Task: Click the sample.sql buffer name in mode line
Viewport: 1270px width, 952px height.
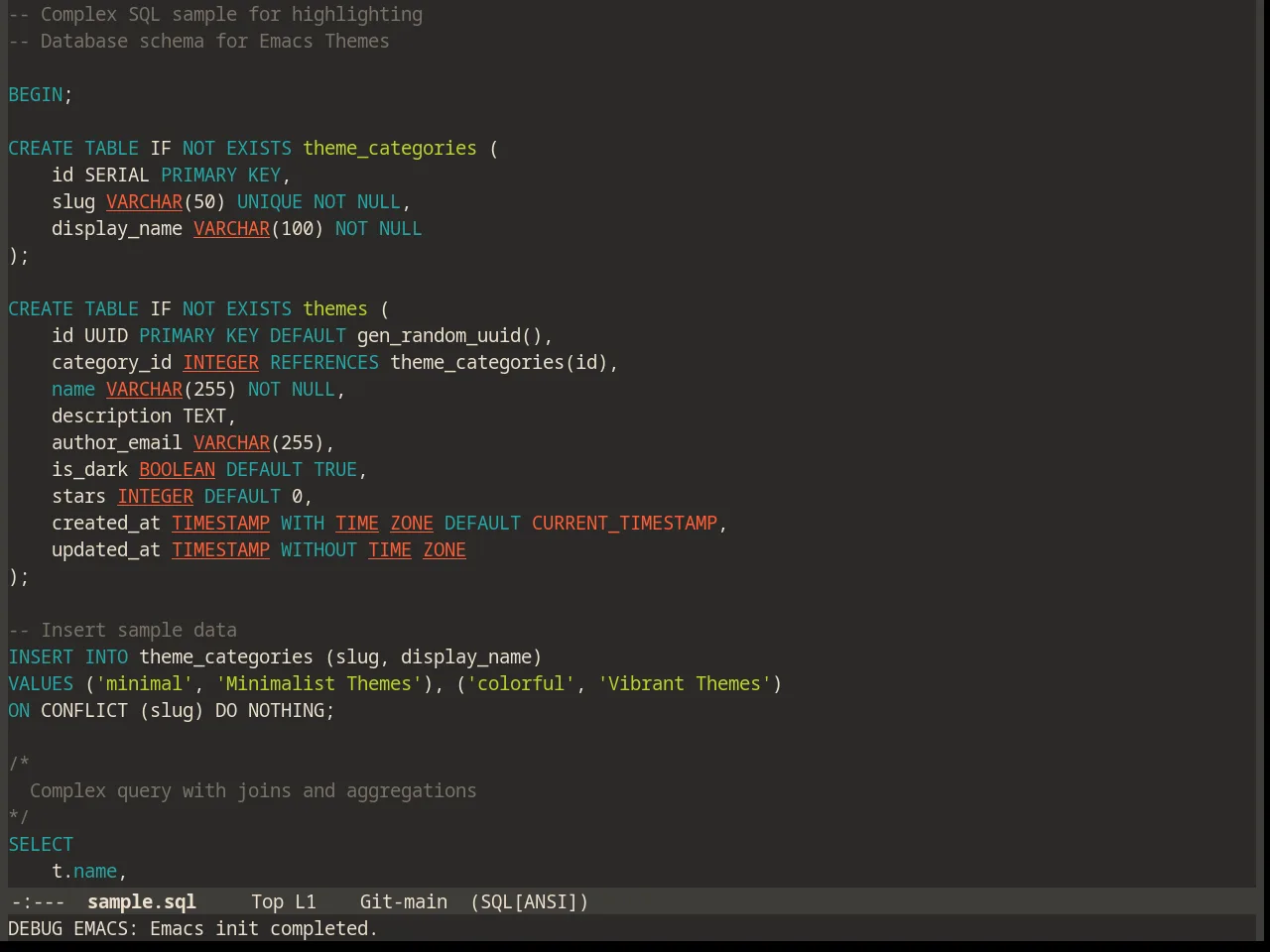Action: (x=142, y=901)
